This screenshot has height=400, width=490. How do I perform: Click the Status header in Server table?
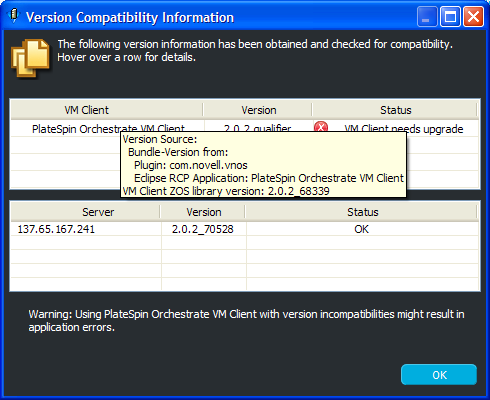click(362, 212)
